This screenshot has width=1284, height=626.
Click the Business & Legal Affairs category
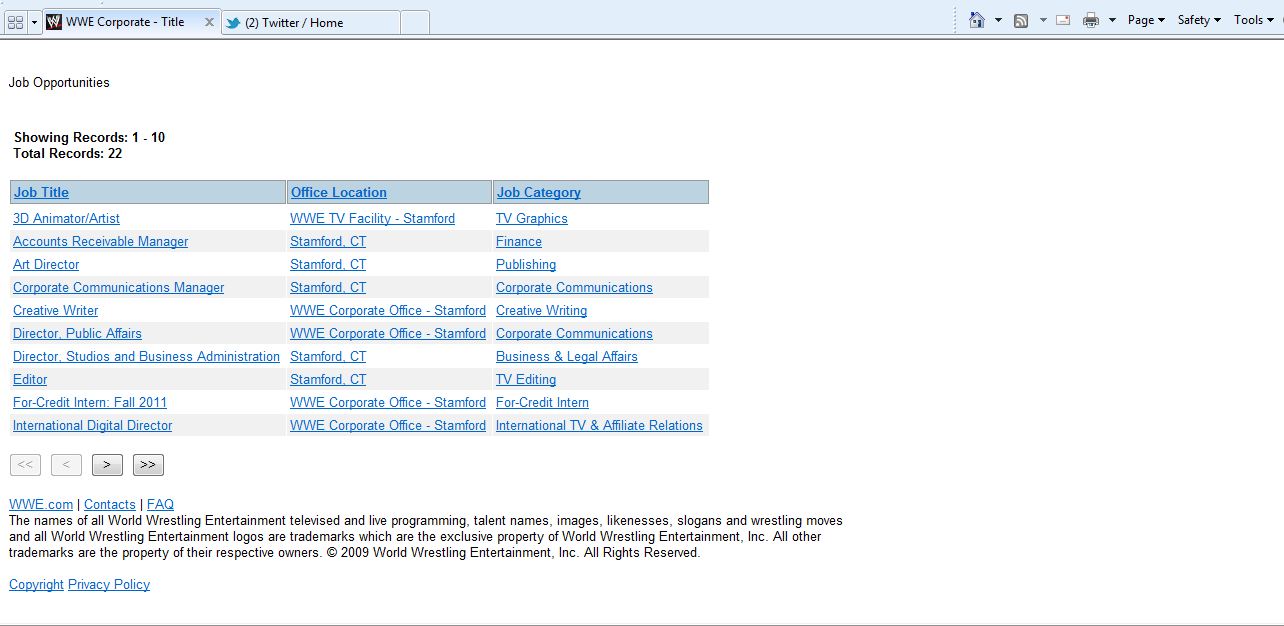(x=567, y=357)
